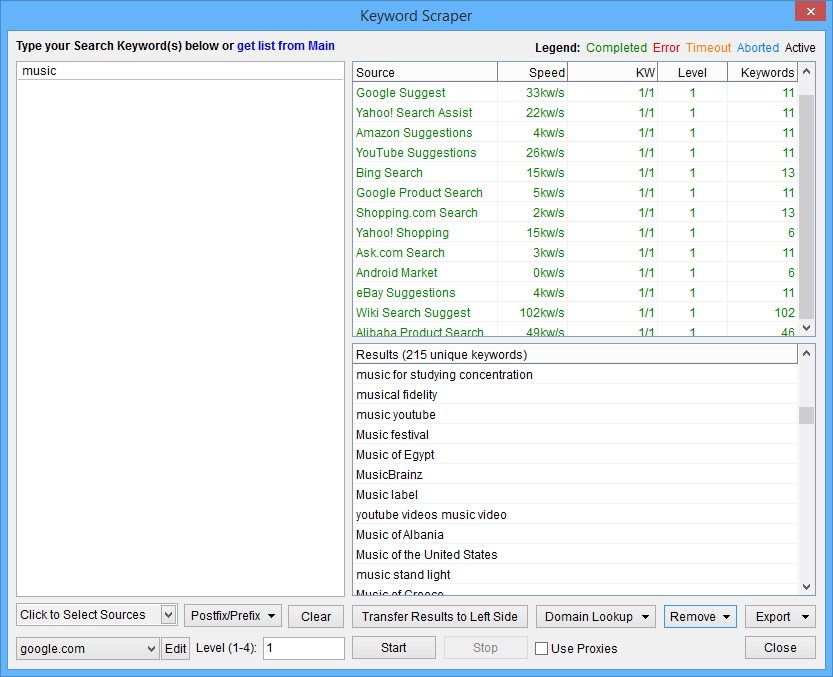Enable the Use Proxies checkbox
The image size is (833, 677).
[x=542, y=648]
